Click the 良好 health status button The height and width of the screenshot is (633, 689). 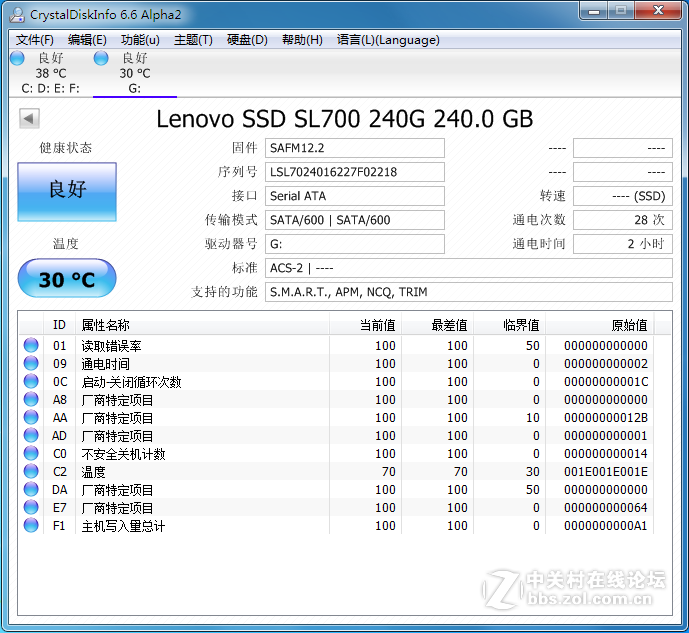coord(67,192)
